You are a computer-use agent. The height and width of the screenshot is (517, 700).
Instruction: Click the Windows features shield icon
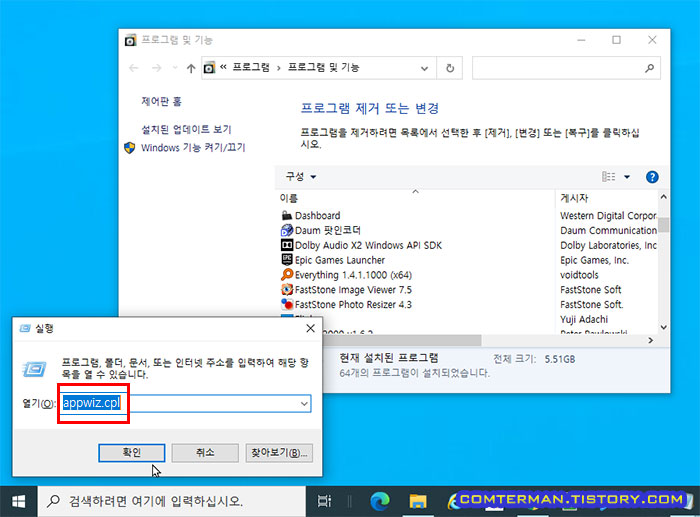(x=129, y=148)
